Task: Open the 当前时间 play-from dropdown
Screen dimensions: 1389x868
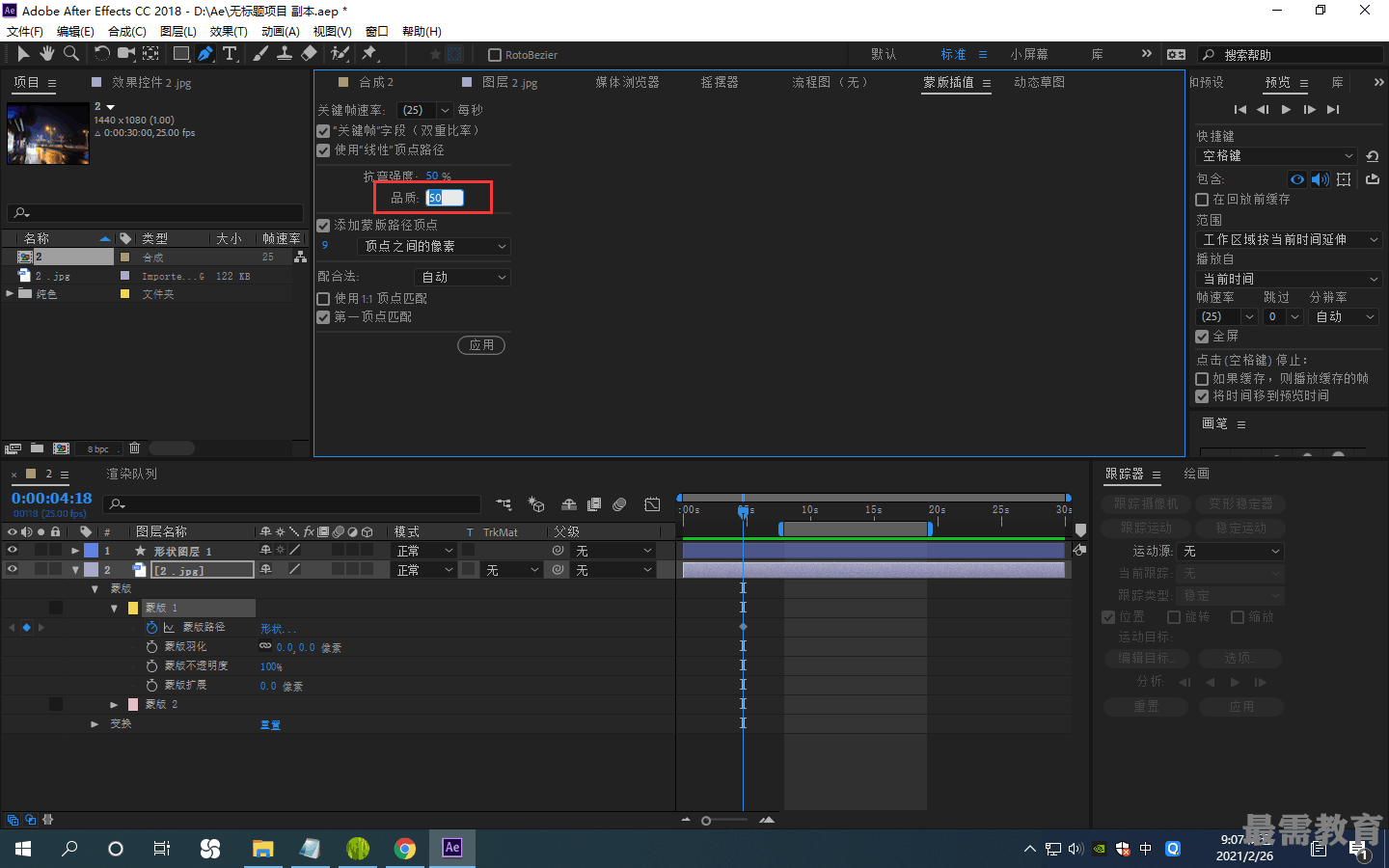Action: pos(1290,279)
